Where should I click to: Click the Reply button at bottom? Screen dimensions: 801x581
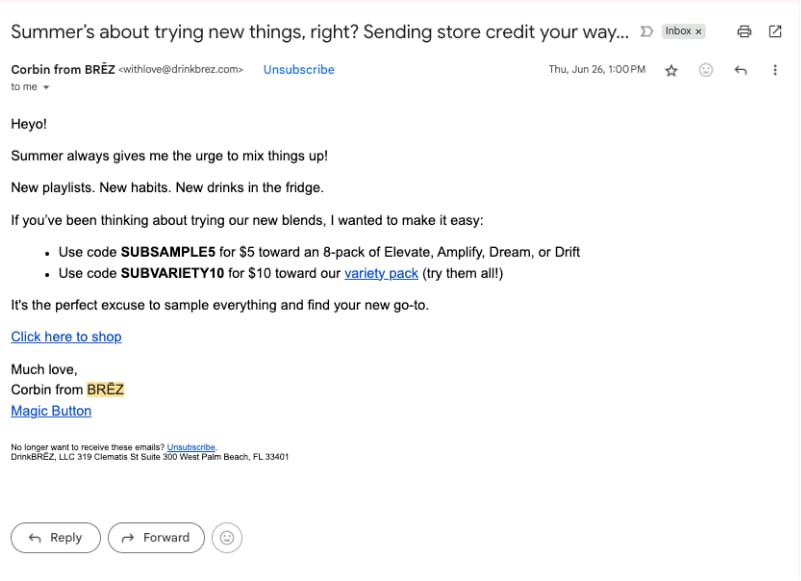(x=56, y=538)
